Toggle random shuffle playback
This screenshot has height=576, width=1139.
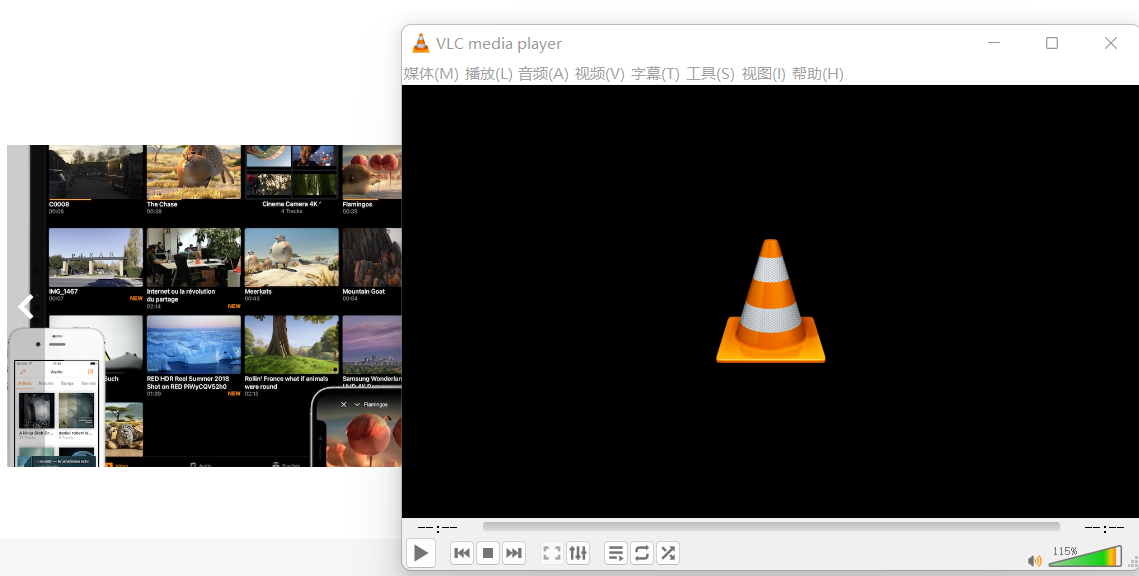tap(668, 553)
